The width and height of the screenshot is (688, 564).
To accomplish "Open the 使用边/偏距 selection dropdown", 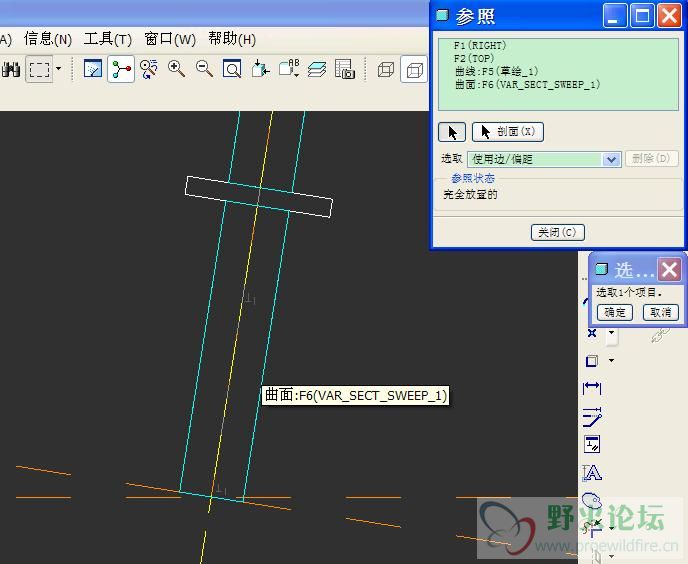I will (611, 159).
